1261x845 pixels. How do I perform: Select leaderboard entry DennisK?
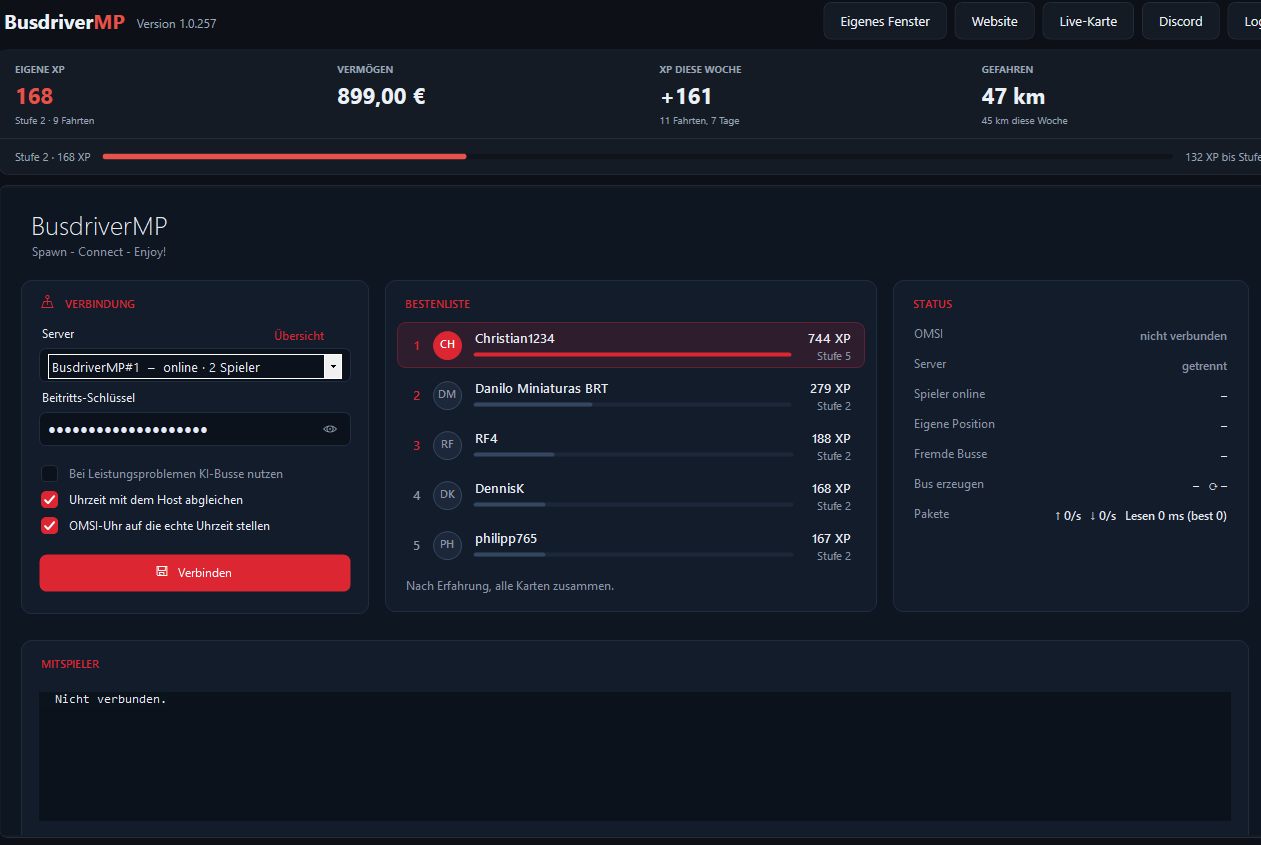click(x=631, y=495)
